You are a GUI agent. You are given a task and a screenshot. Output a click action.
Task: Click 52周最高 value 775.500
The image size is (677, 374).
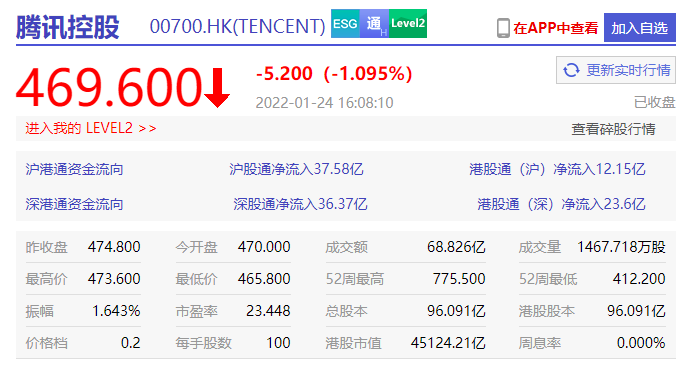[x=459, y=279]
